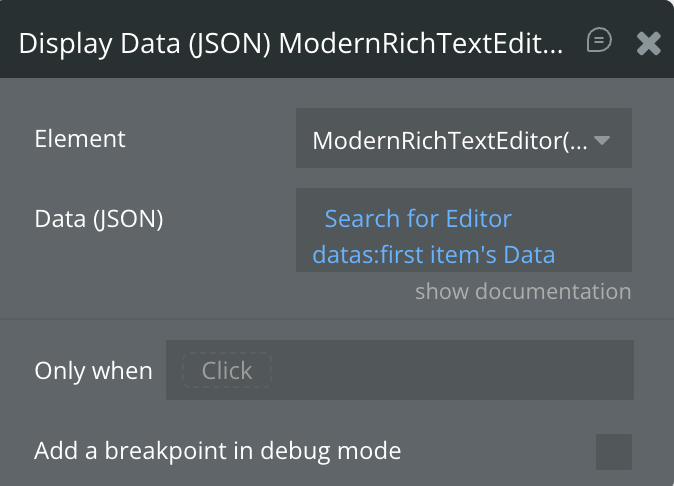Click the word "Editor" in the data expression
This screenshot has height=486, width=674.
pos(479,219)
